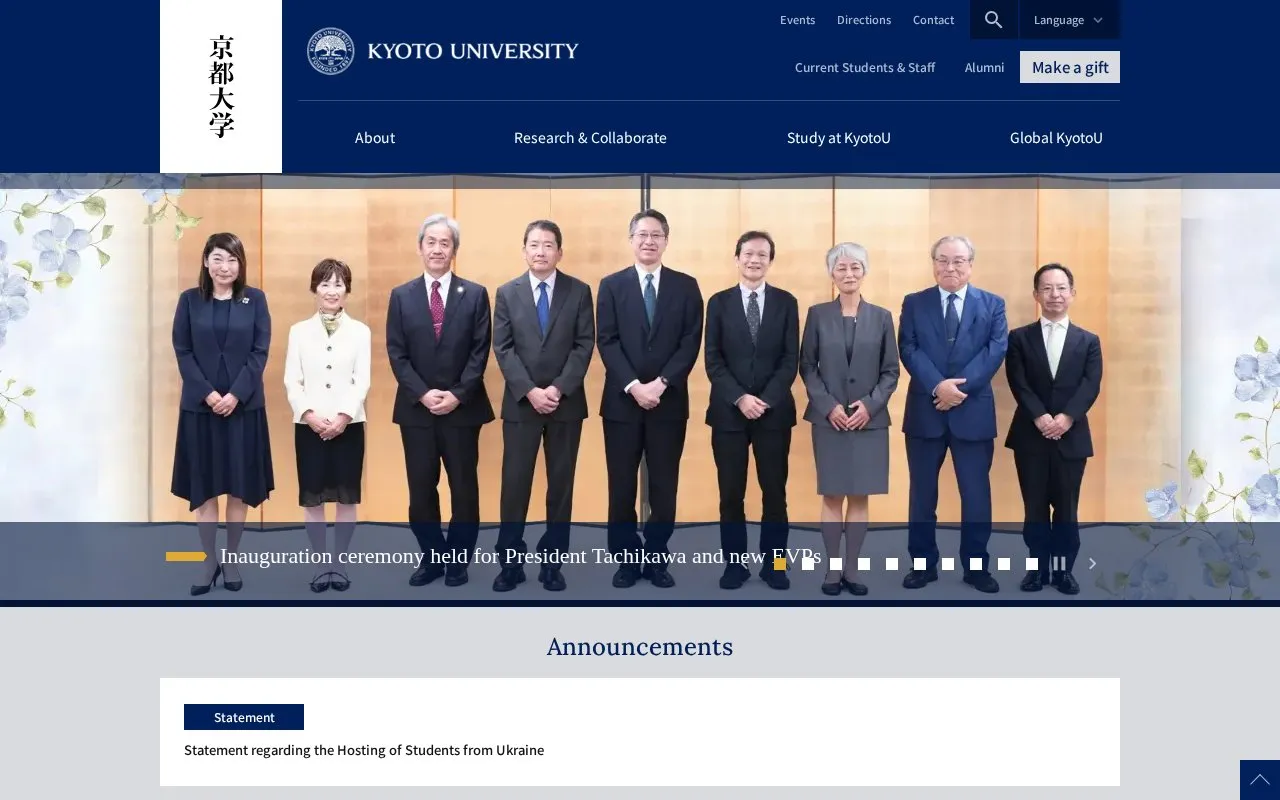Image resolution: width=1280 pixels, height=800 pixels.
Task: Select the tenth slide indicator dot
Action: pos(1032,564)
